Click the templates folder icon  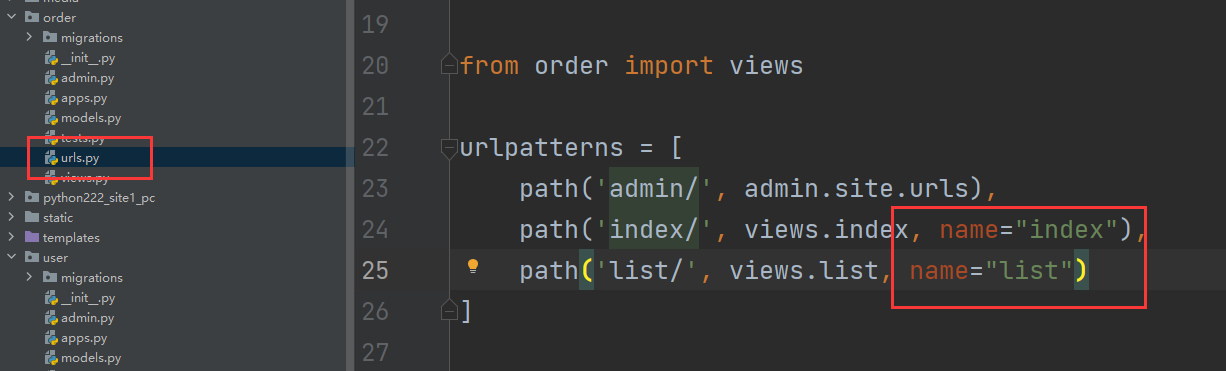pyautogui.click(x=33, y=237)
